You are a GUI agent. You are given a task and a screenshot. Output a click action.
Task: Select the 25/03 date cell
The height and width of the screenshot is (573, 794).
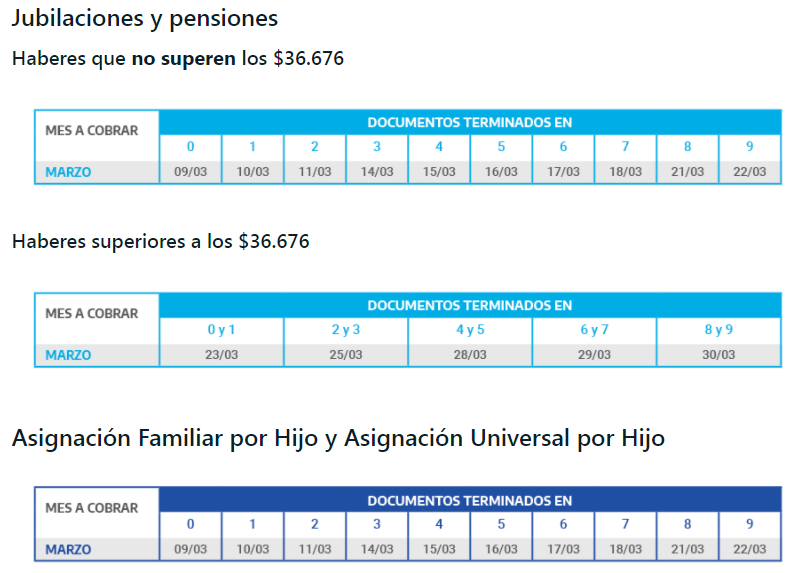345,355
